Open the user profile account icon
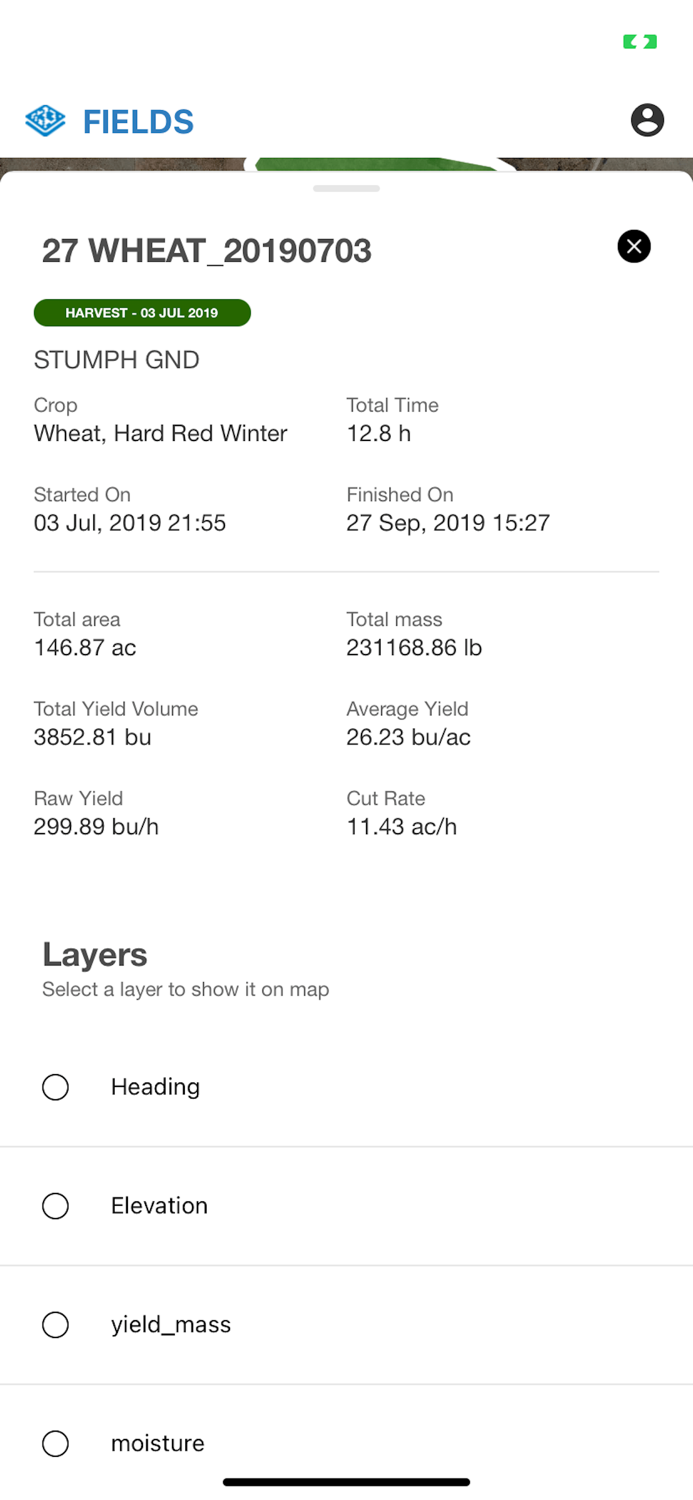 point(647,119)
